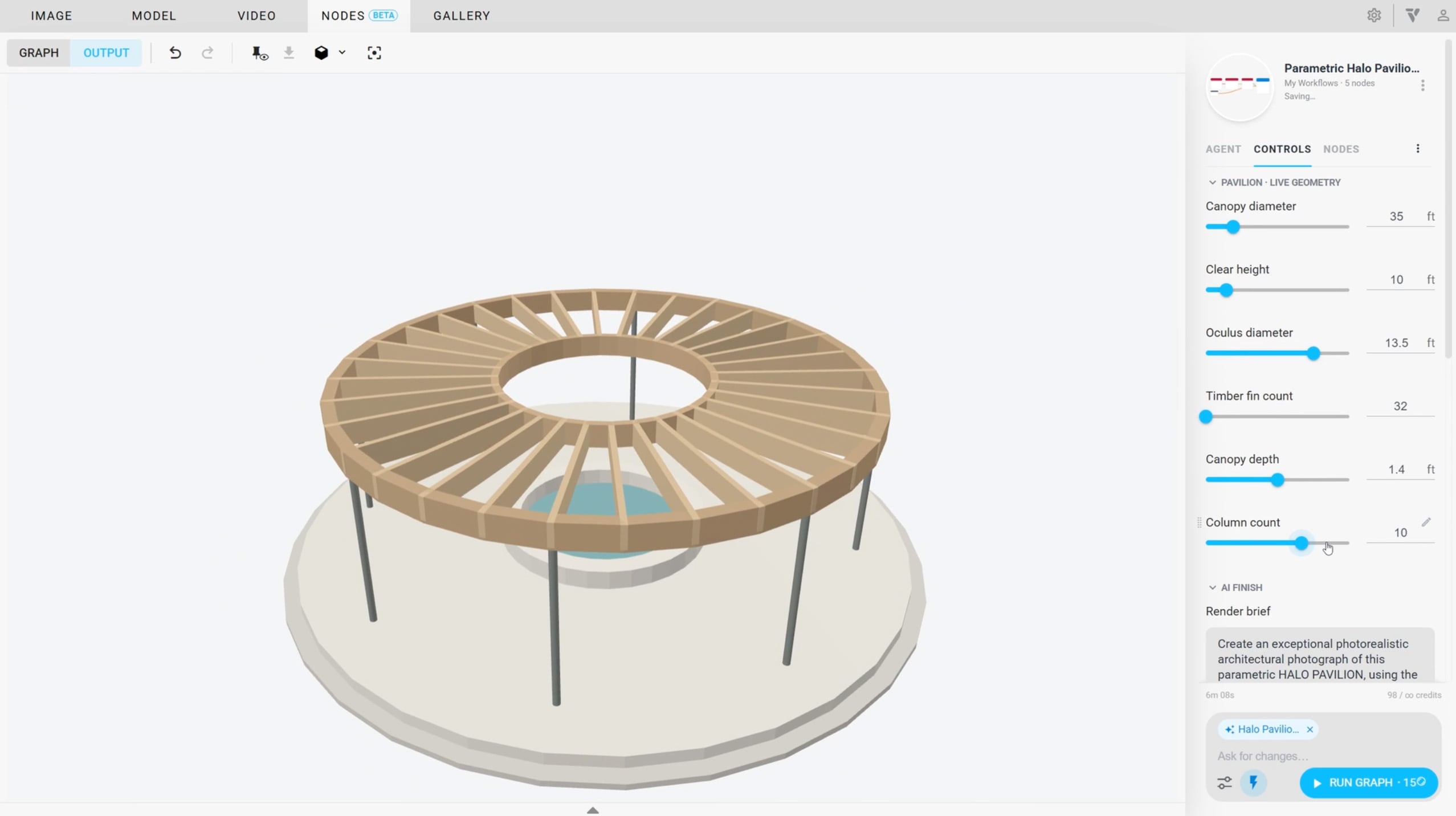Click the V logo icon top right

[1413, 15]
